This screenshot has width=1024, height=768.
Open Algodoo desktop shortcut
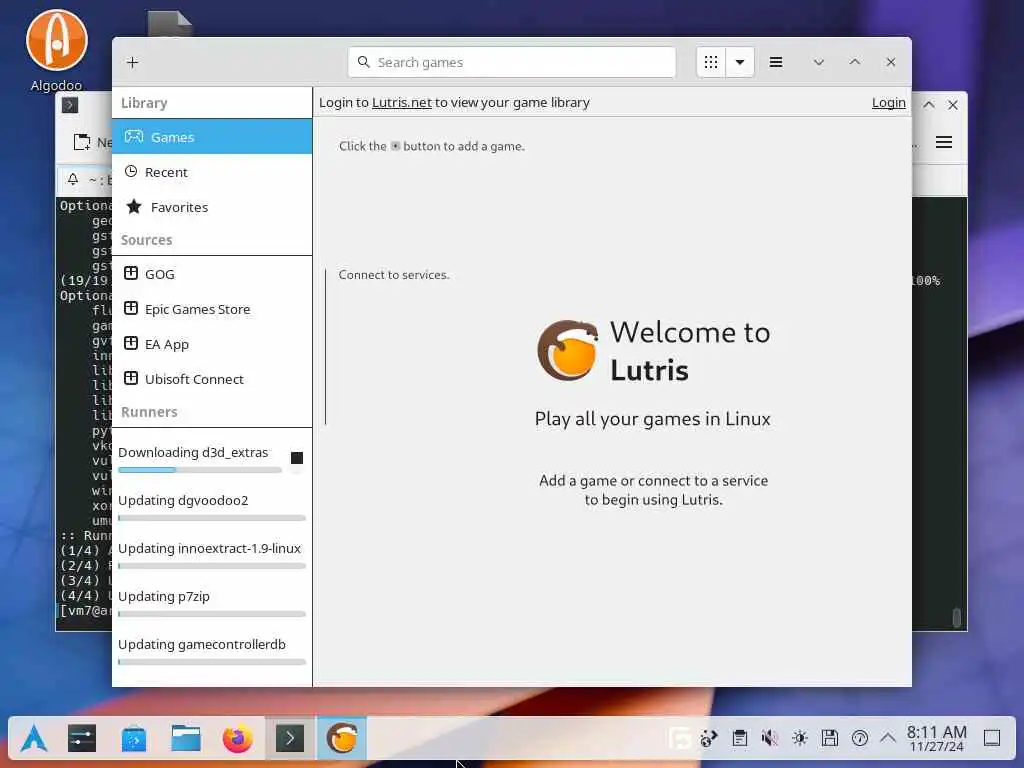[x=57, y=50]
